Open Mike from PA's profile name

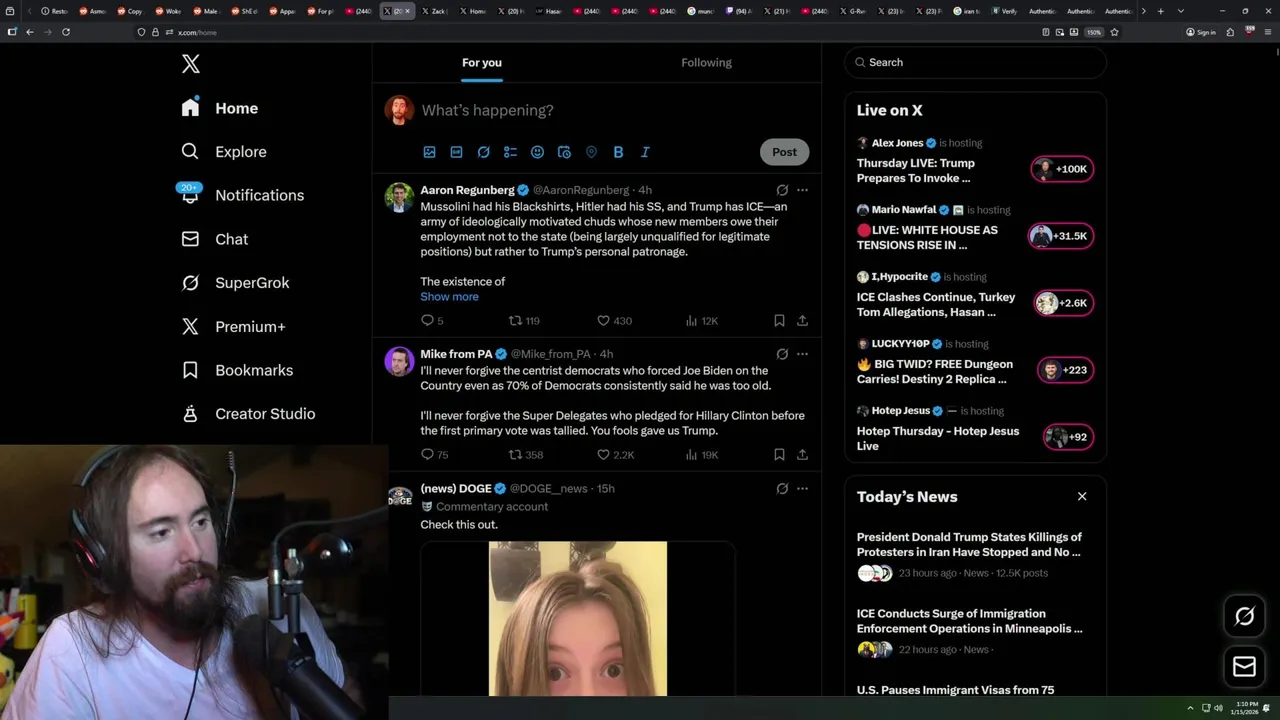click(x=456, y=354)
